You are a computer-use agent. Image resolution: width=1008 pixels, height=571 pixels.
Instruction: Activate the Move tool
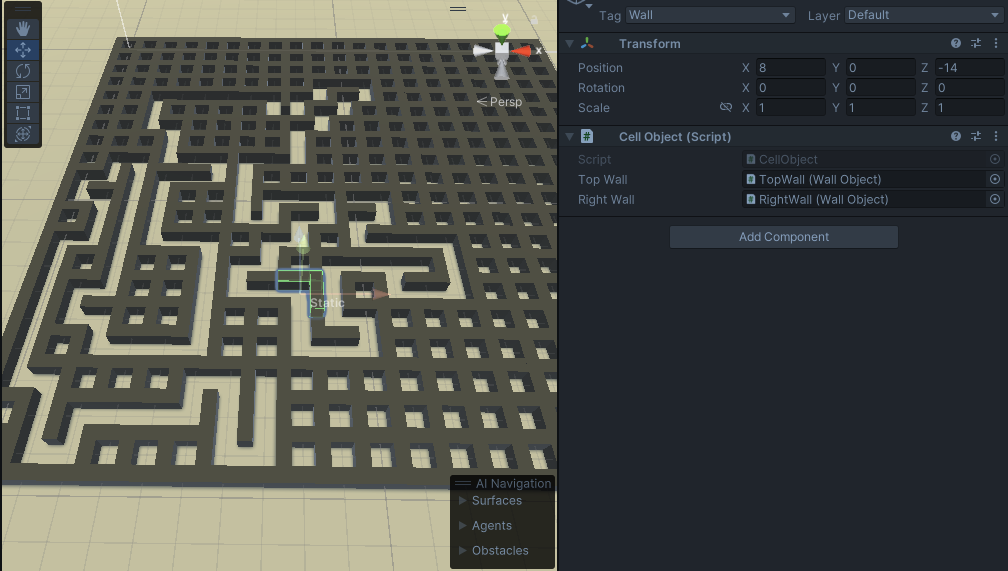pos(23,50)
